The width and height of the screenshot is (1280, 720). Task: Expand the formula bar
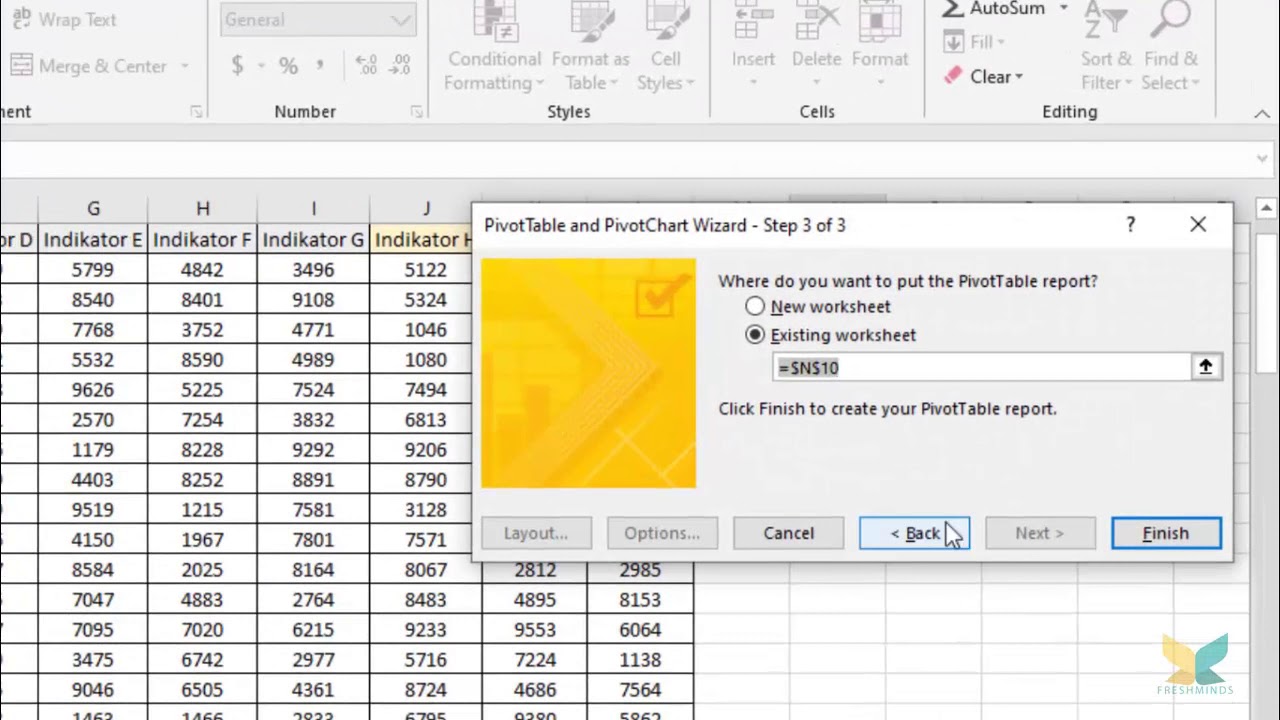click(x=1263, y=158)
